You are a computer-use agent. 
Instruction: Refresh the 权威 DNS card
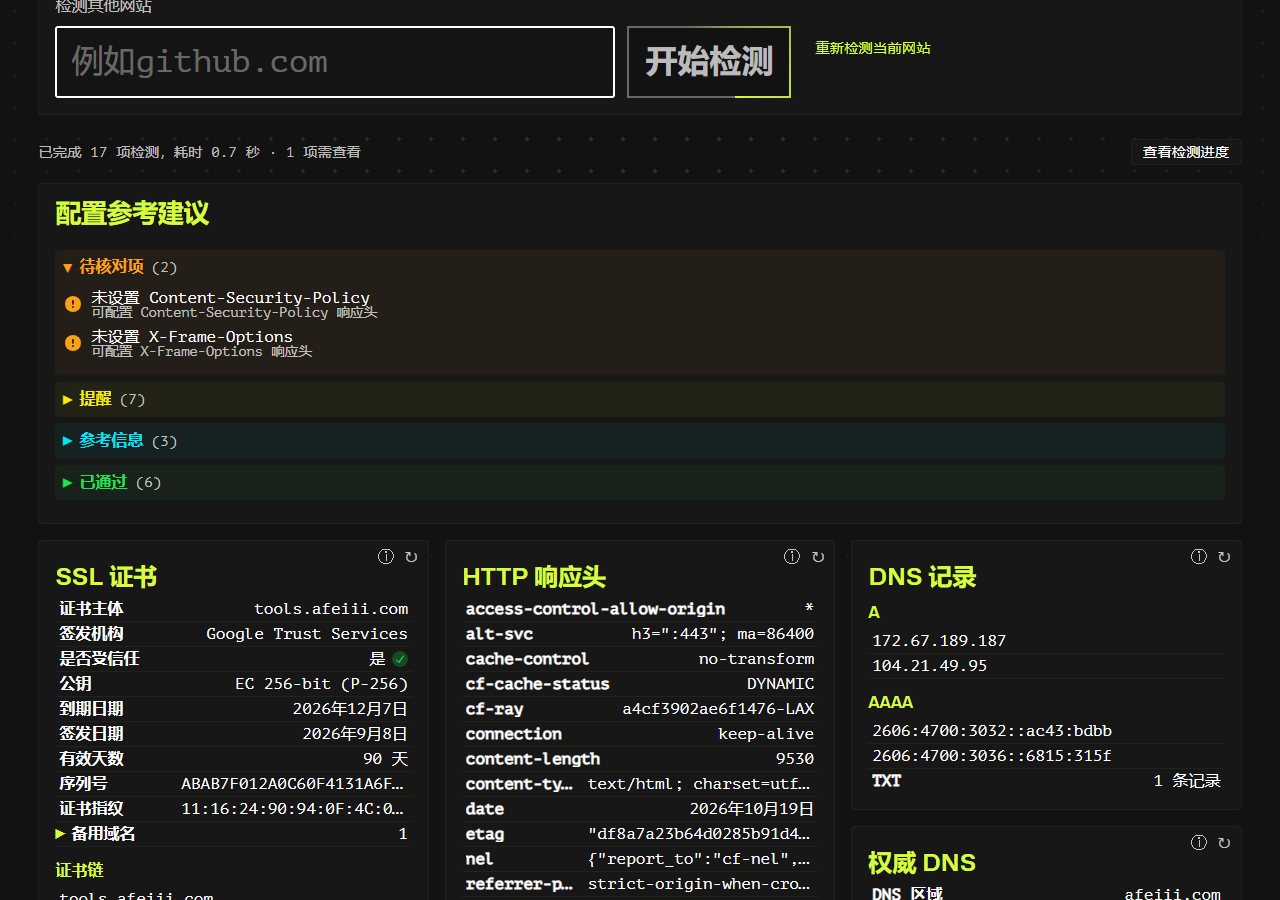[x=1224, y=843]
